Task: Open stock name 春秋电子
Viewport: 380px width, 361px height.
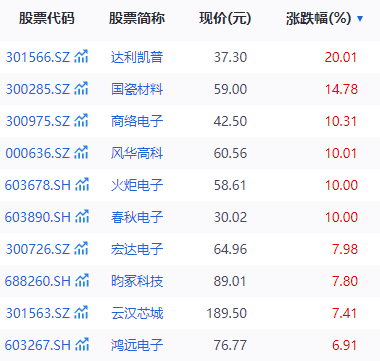Action: [x=137, y=217]
